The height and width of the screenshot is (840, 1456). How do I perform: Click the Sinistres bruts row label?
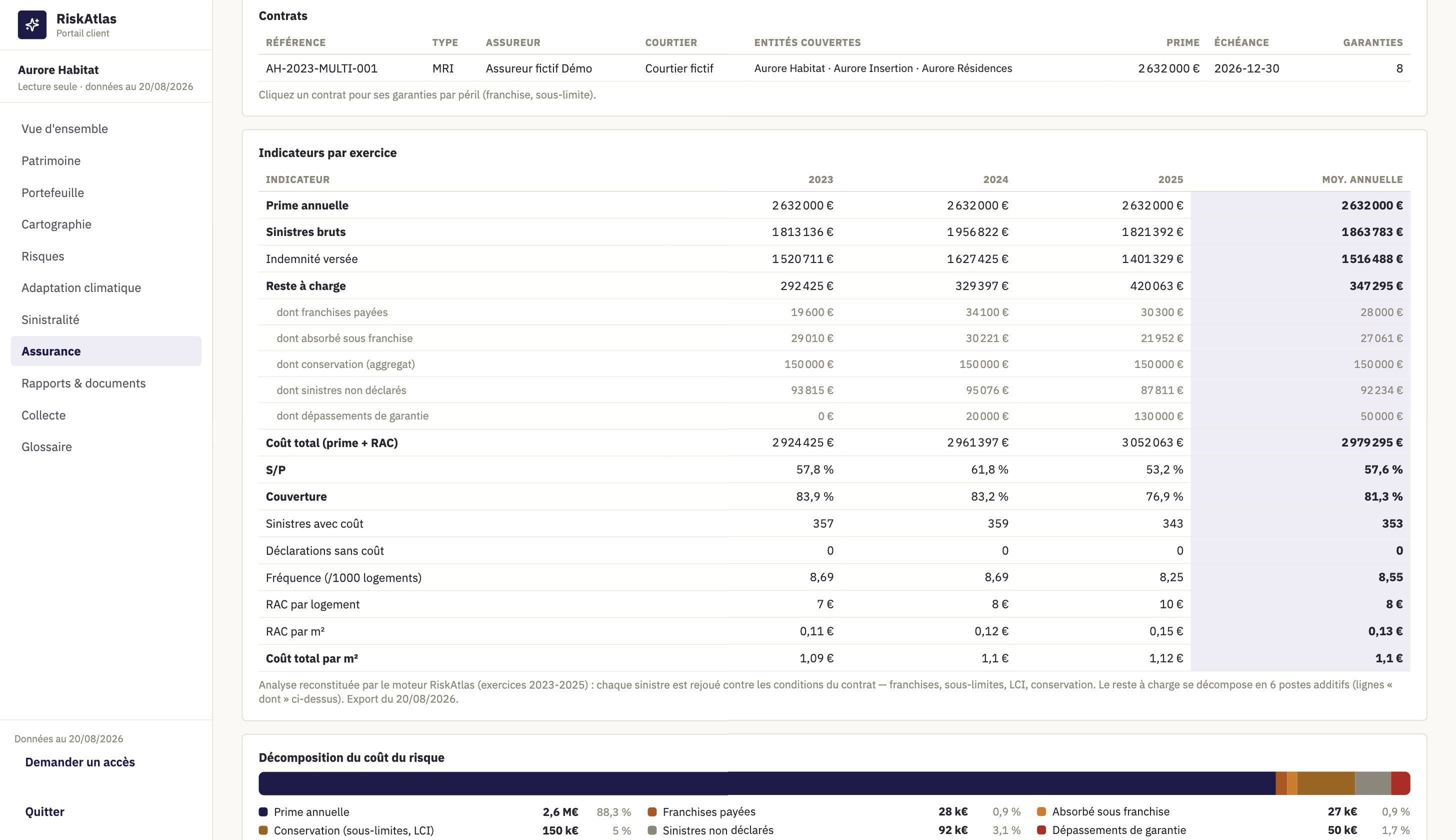(x=305, y=232)
